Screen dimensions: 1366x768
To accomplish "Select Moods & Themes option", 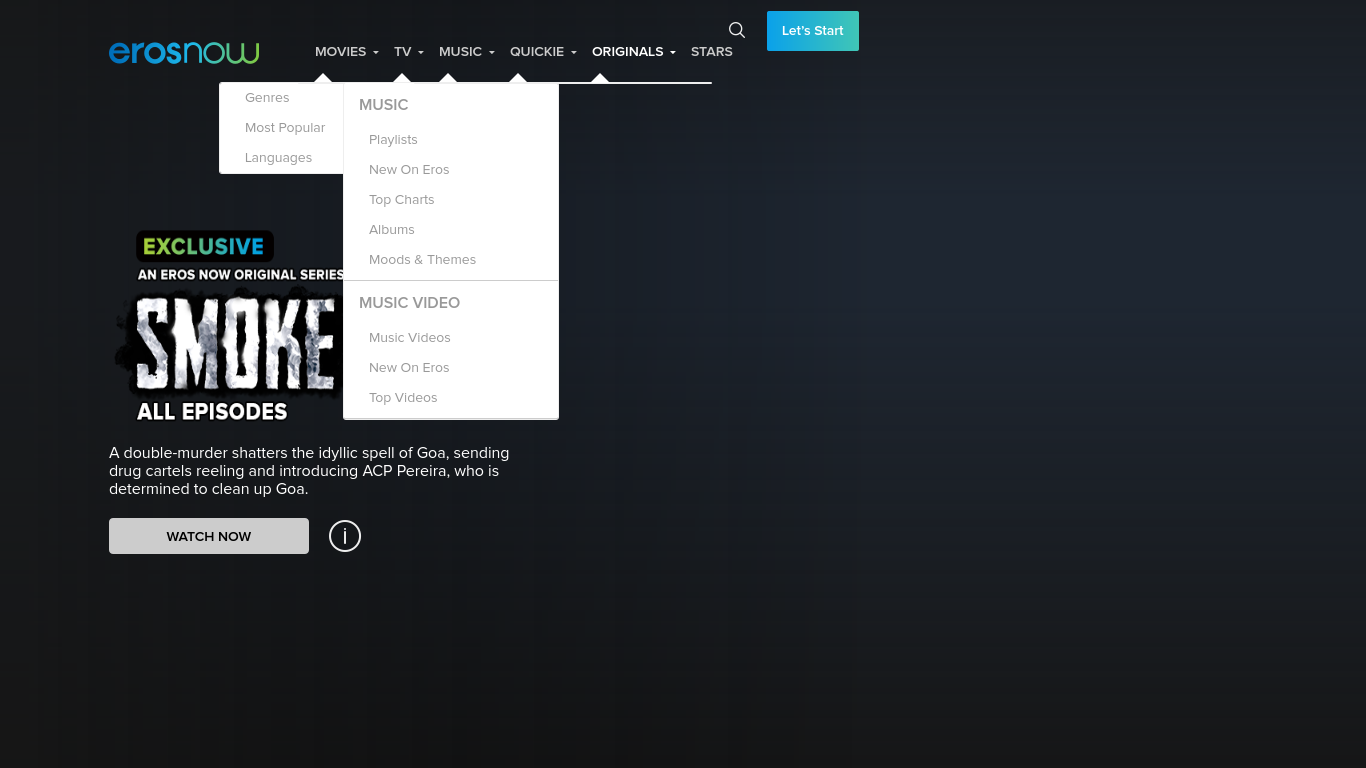I will (x=422, y=260).
